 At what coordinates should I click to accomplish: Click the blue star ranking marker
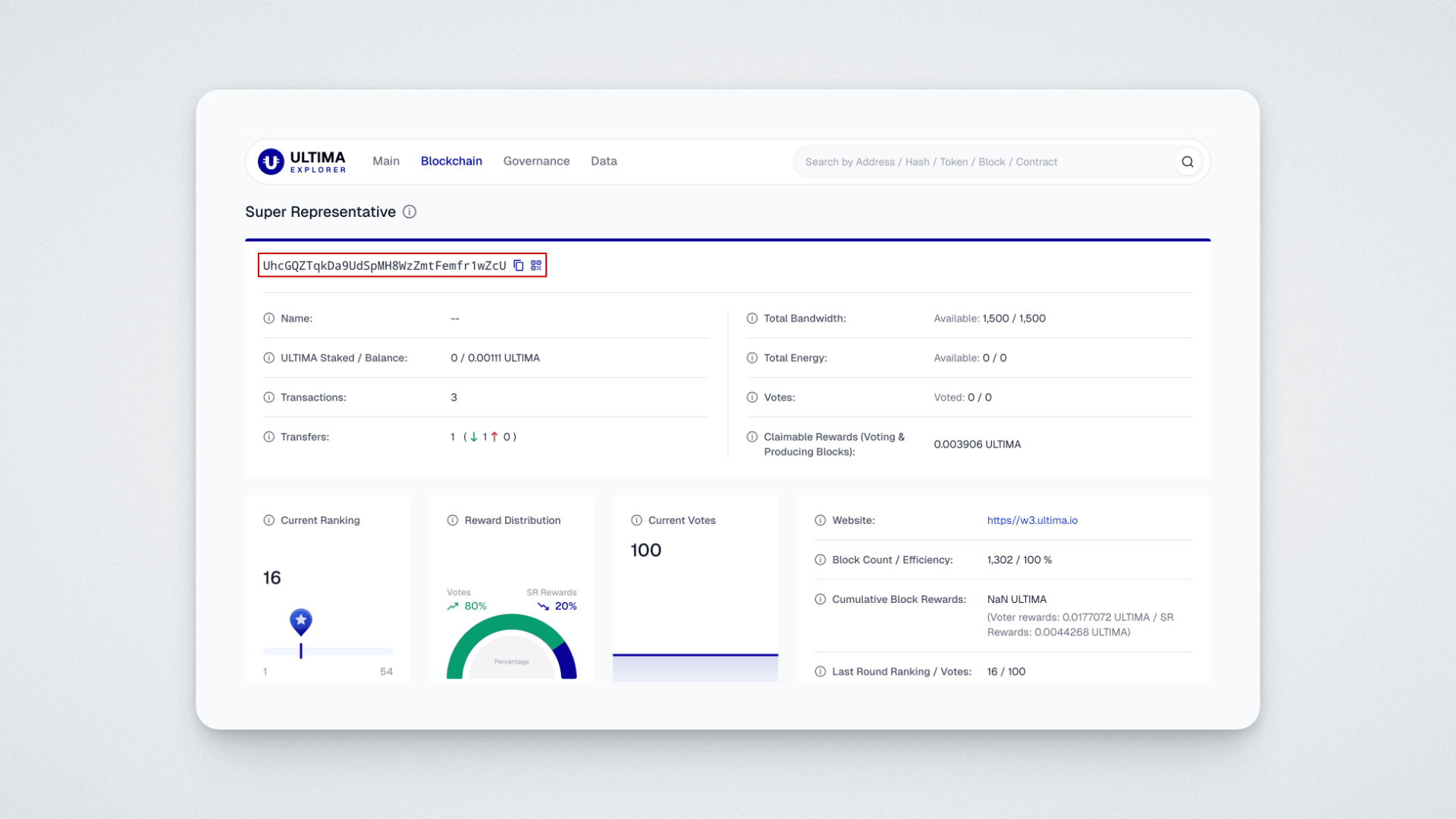pyautogui.click(x=301, y=621)
